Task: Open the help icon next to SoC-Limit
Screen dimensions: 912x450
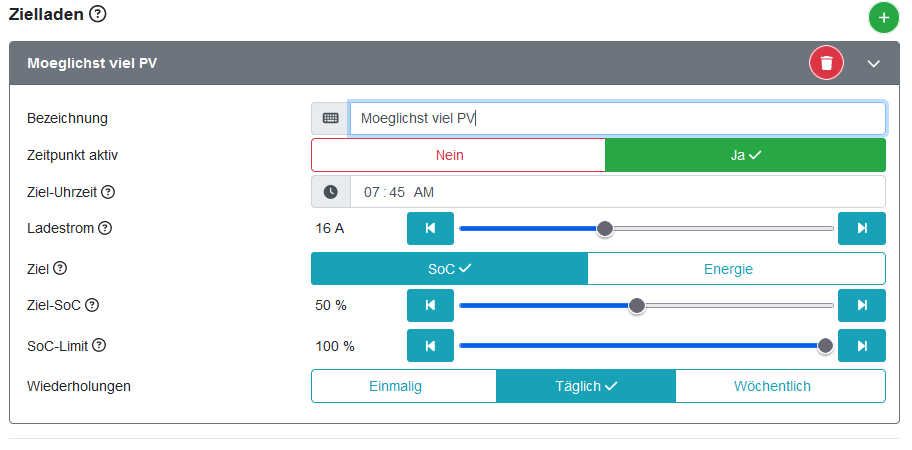Action: (99, 346)
